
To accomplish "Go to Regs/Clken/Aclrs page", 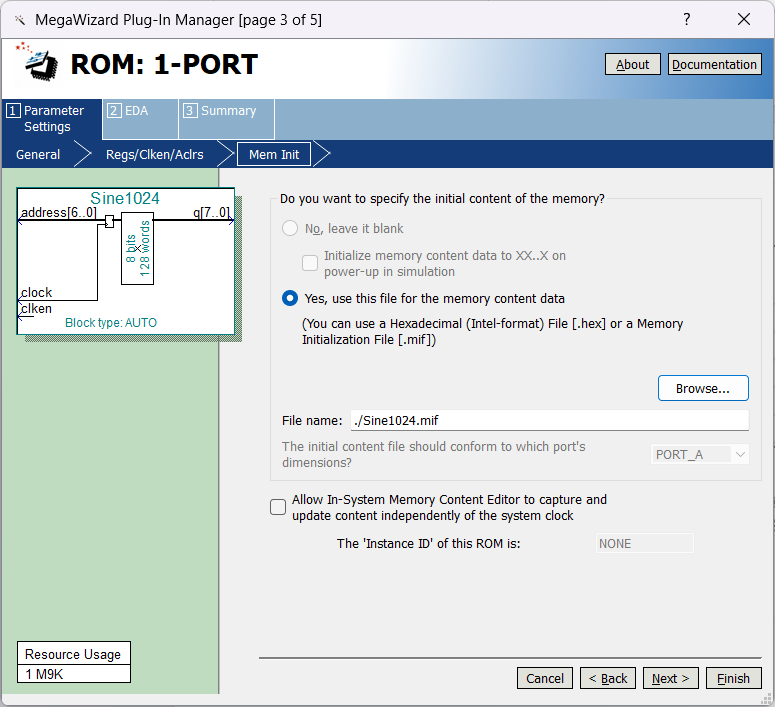I will [x=155, y=154].
